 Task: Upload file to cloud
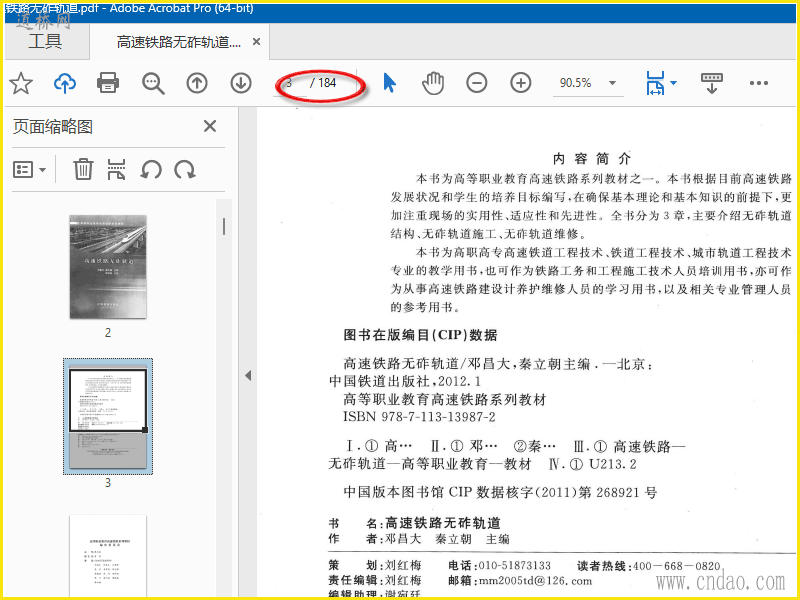tap(65, 83)
